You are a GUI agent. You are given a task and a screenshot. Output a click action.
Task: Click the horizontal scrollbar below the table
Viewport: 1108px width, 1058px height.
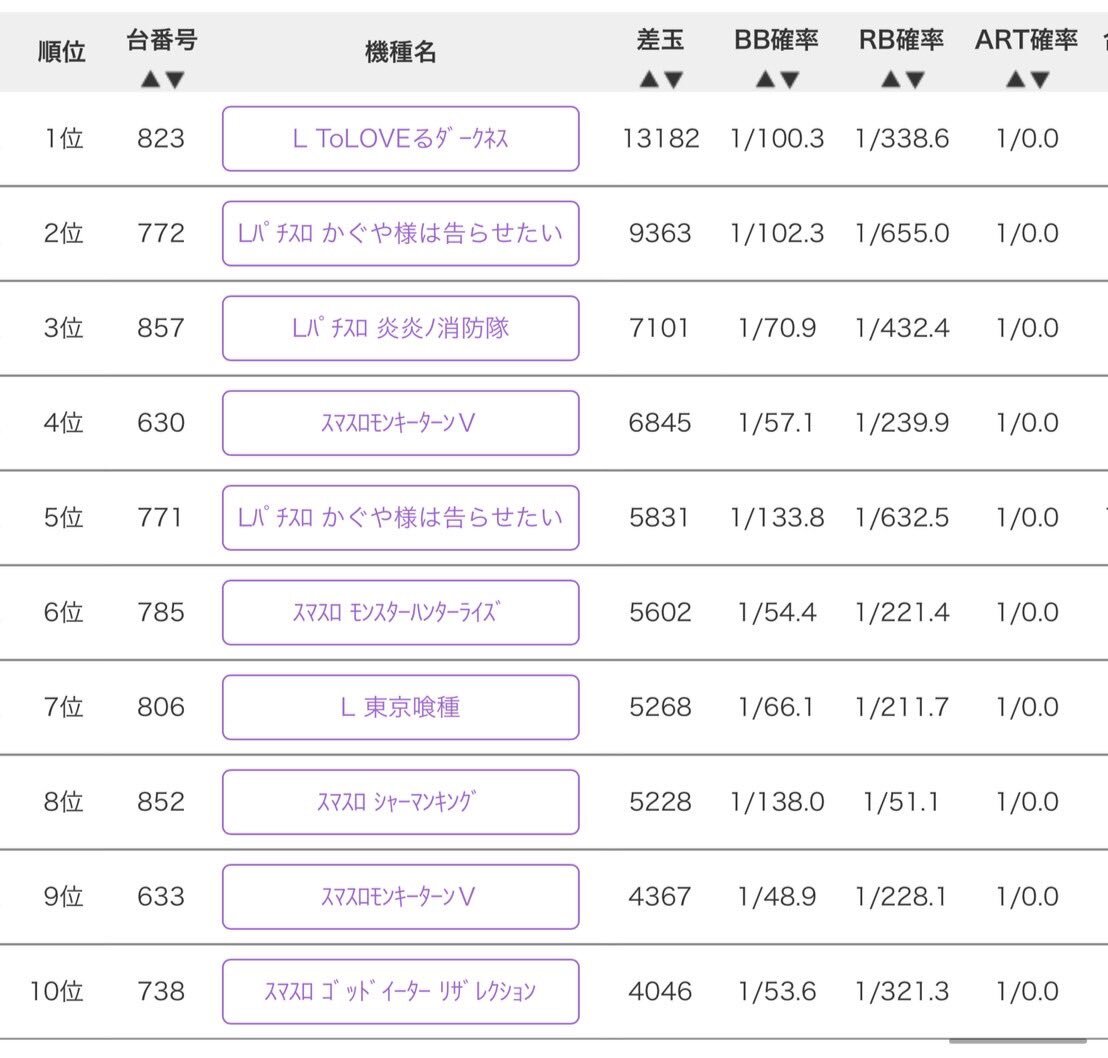pyautogui.click(x=1018, y=1040)
